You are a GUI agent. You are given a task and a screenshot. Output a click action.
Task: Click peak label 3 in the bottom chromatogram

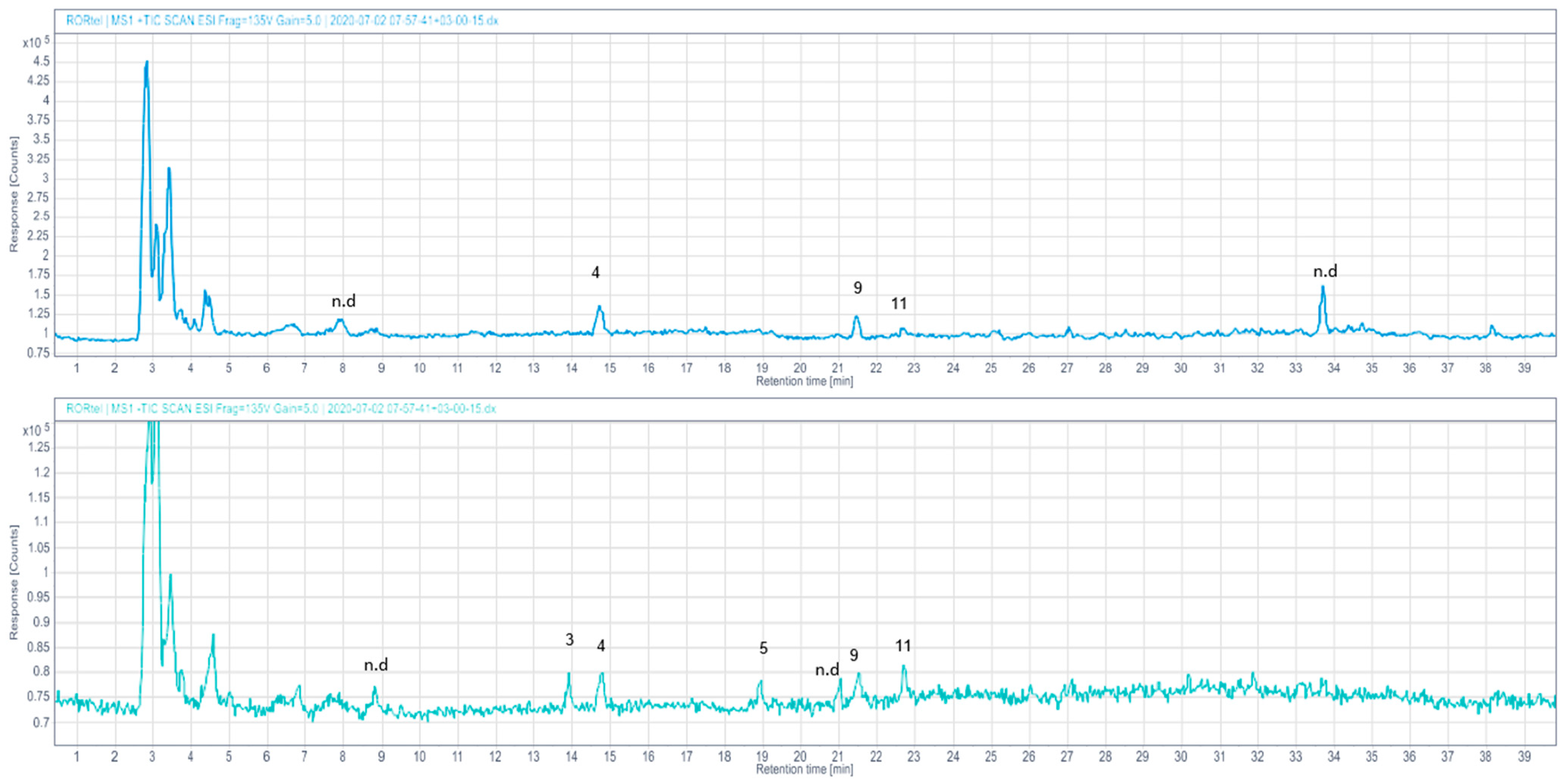coord(569,639)
